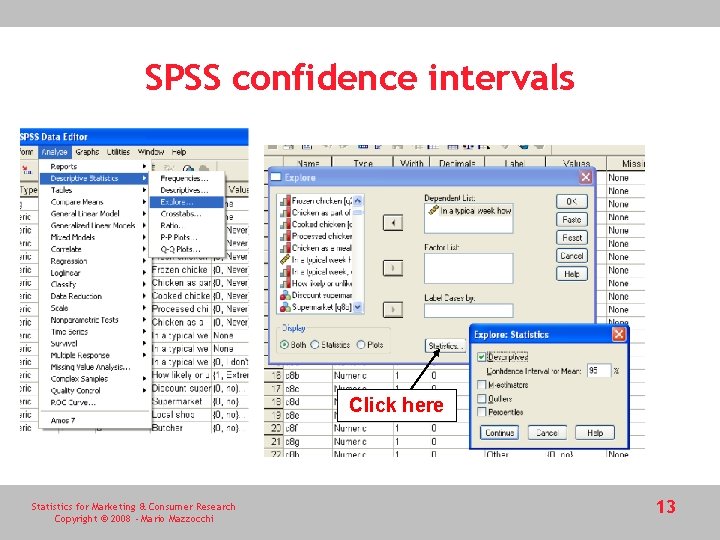The height and width of the screenshot is (540, 720).
Task: Click scroll-down arrow of Explore variable list
Action: coord(358,307)
